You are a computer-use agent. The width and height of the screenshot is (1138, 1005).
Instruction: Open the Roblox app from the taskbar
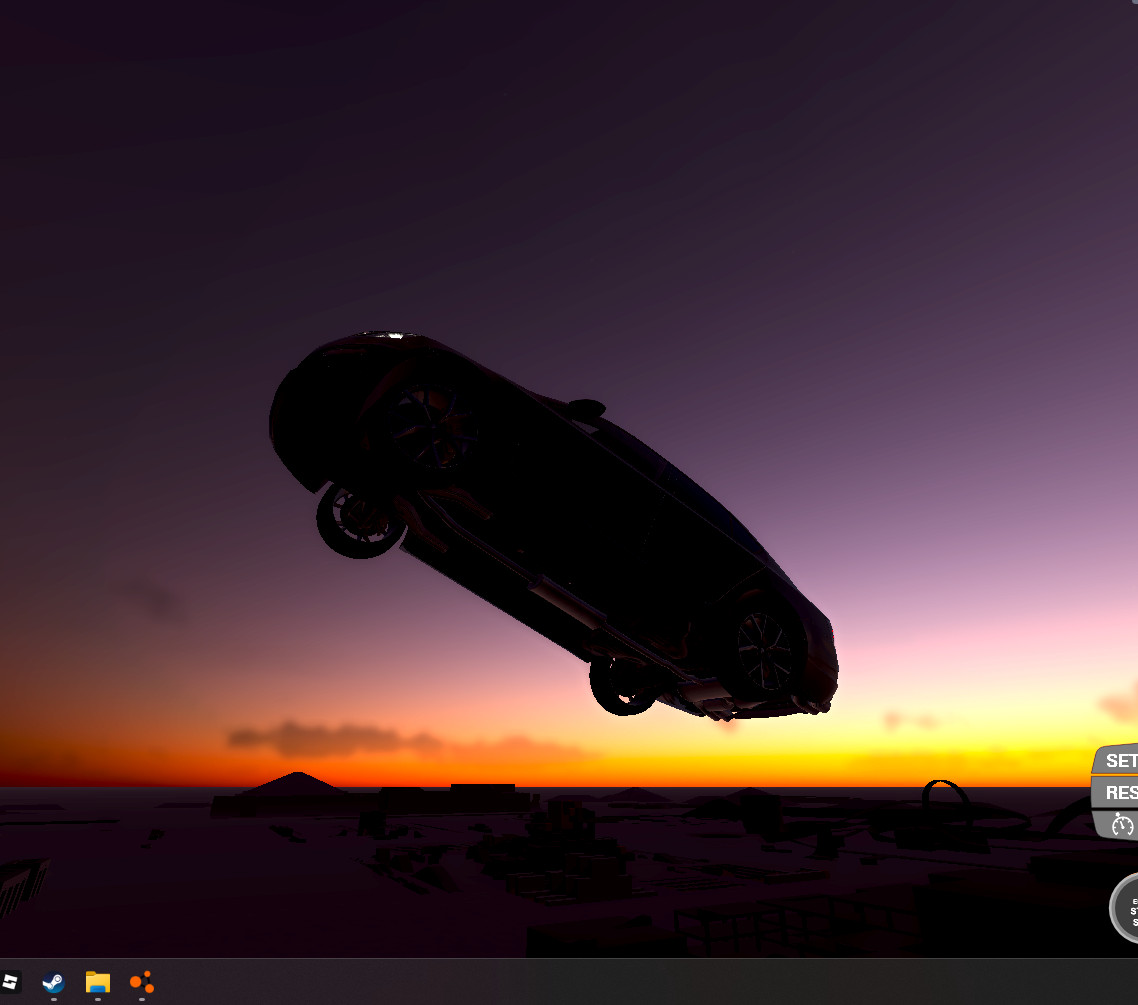(x=9, y=982)
